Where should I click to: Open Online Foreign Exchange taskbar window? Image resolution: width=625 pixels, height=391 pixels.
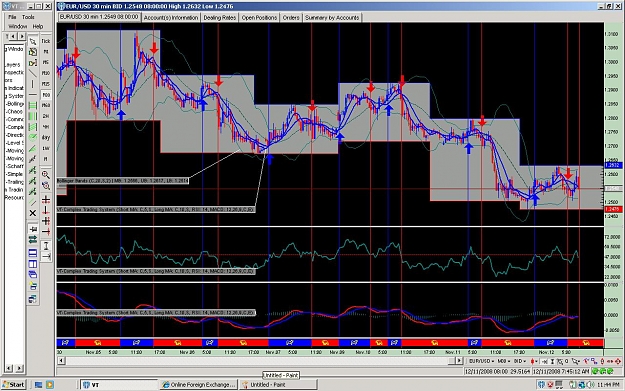pos(199,385)
